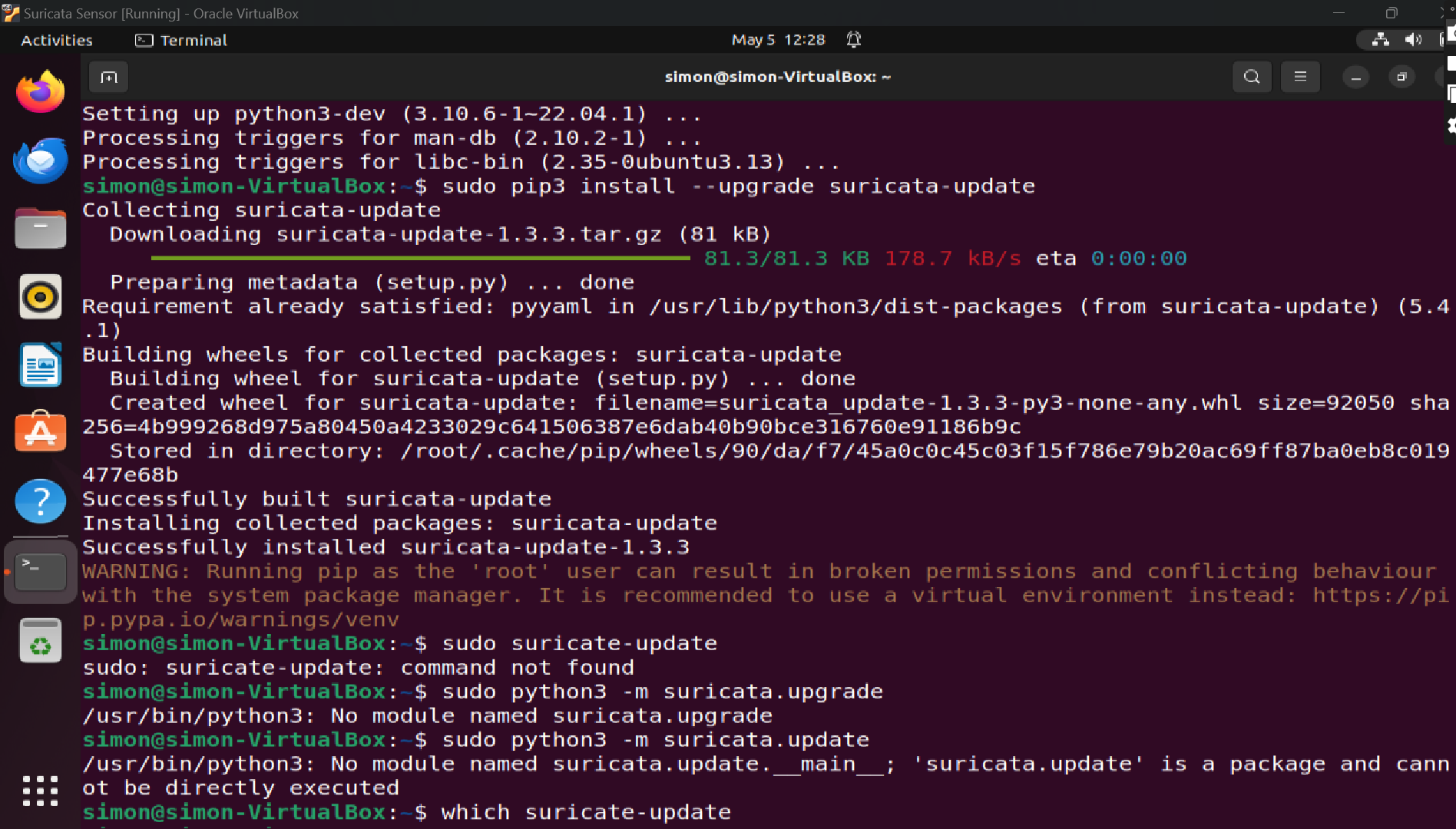Launch LibreOffice Writer from dock
The height and width of the screenshot is (829, 1456).
[x=41, y=365]
